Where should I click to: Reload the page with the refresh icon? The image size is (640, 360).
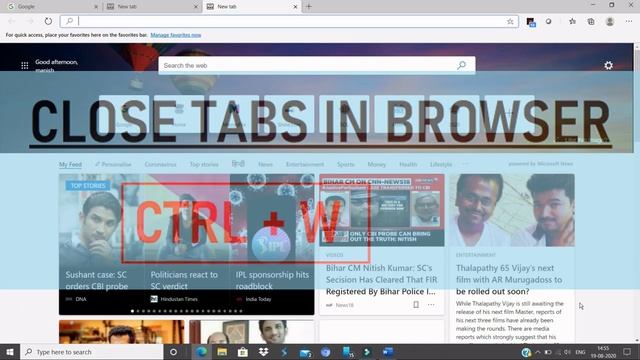pos(48,21)
